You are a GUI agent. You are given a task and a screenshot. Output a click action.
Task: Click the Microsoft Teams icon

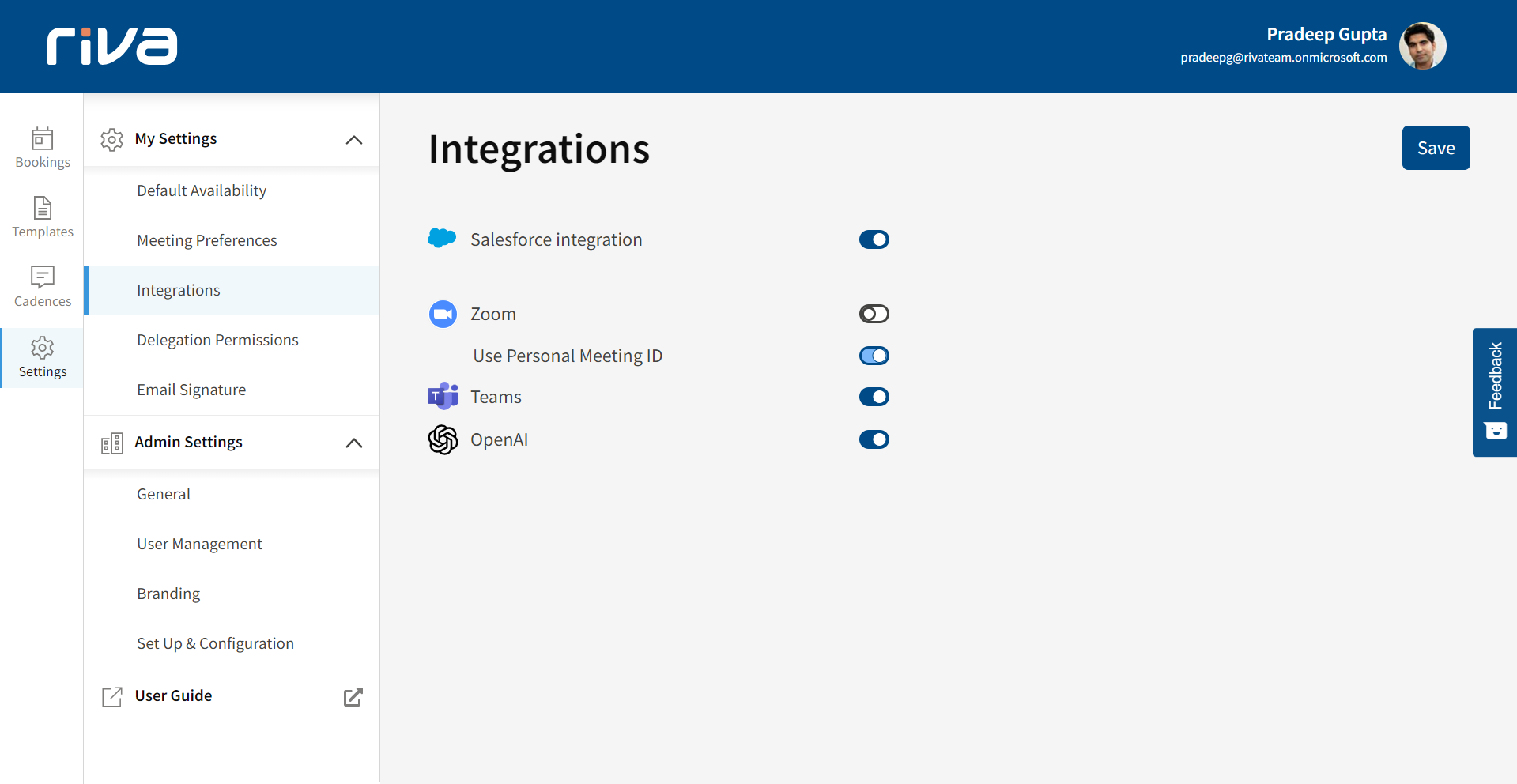tap(443, 396)
